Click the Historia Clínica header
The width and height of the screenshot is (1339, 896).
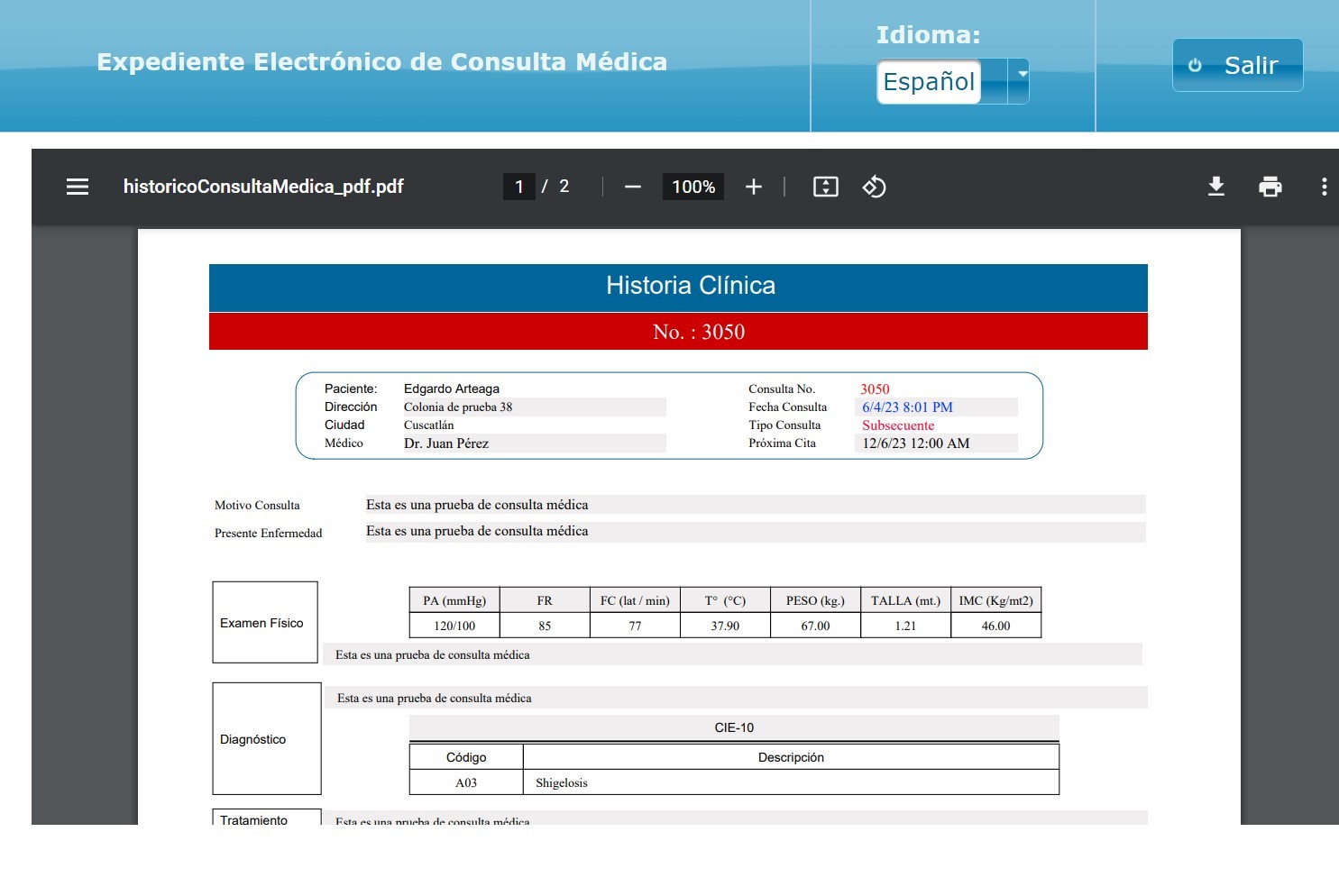(678, 288)
